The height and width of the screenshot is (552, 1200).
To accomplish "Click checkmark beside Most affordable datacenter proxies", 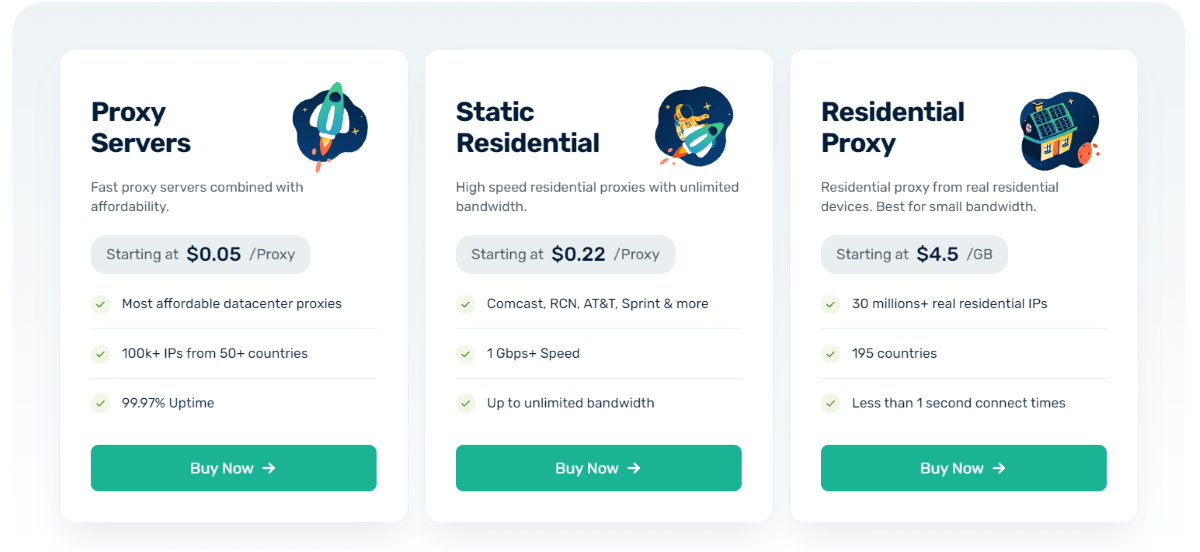I will (x=100, y=304).
